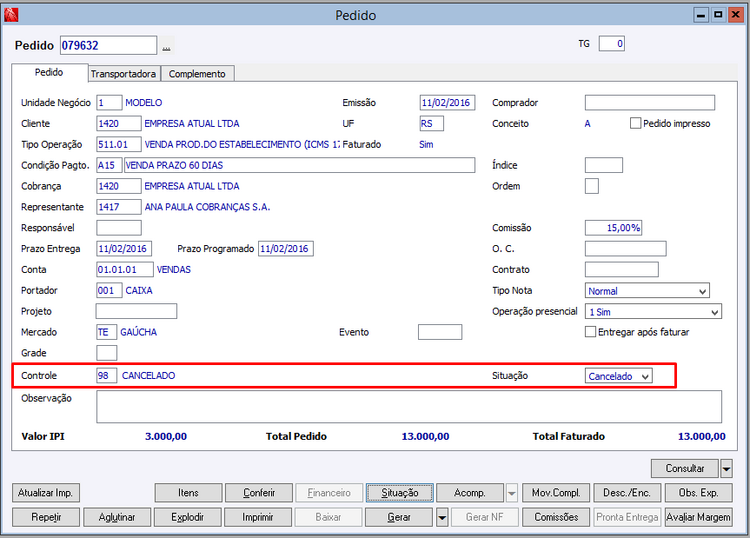The width and height of the screenshot is (750, 538).
Task: Click the Avaliar Margem button
Action: tap(698, 517)
